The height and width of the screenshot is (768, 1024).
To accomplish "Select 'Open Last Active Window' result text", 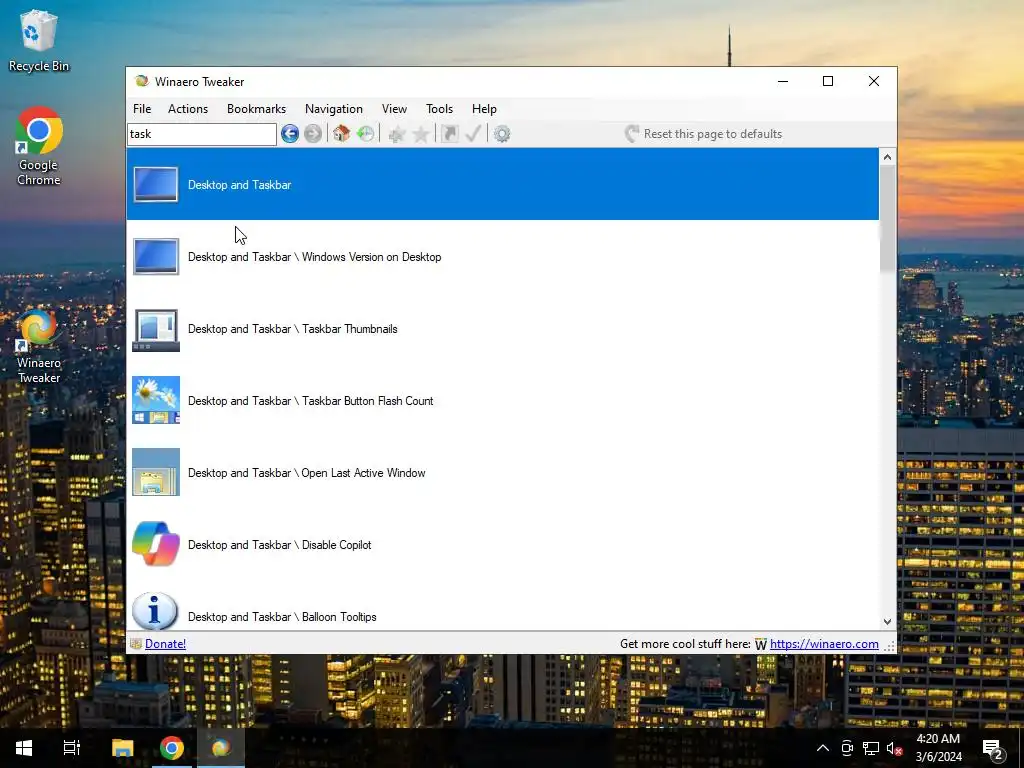I will (363, 472).
